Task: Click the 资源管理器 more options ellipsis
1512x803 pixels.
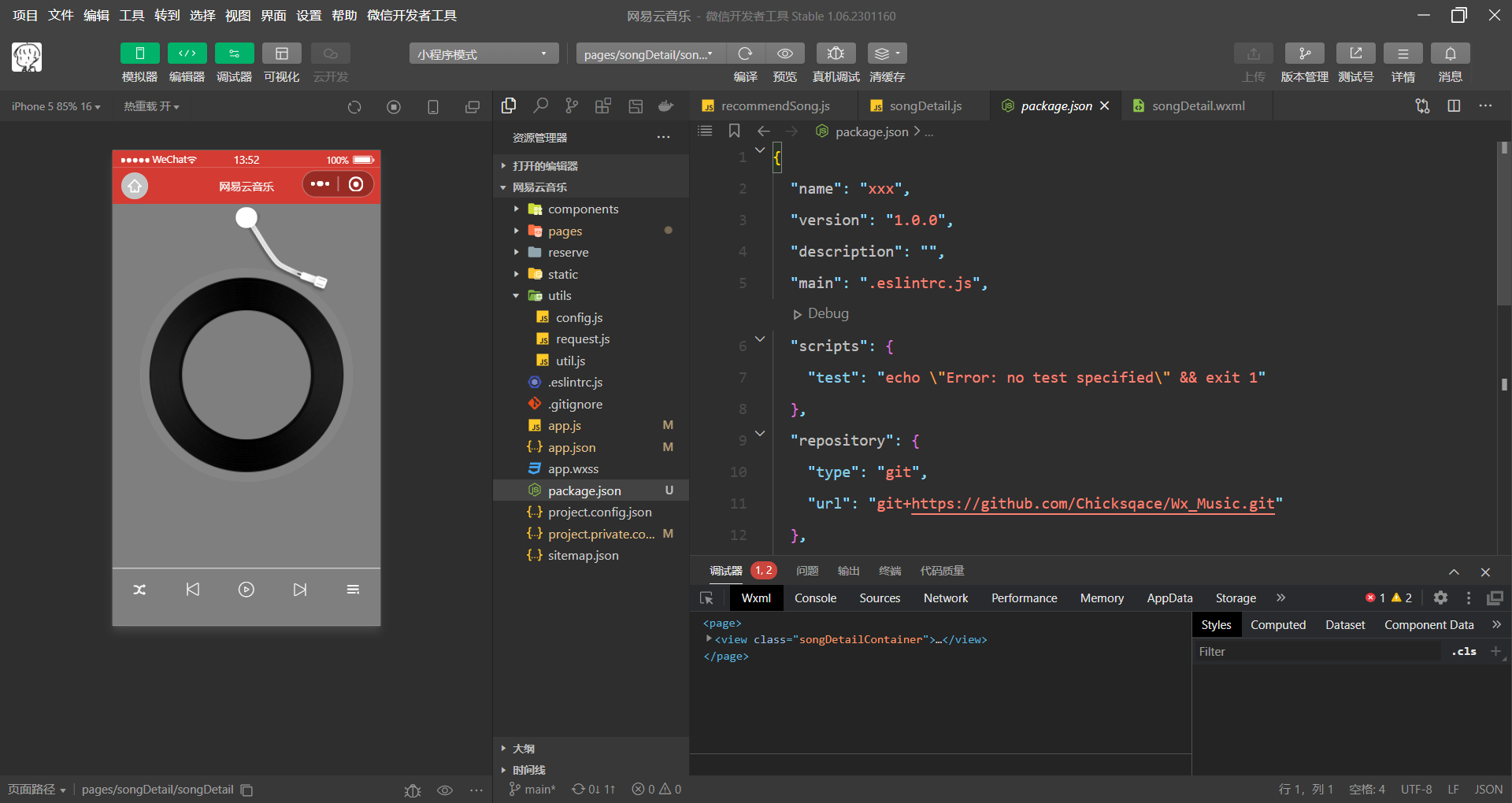Action: 664,138
